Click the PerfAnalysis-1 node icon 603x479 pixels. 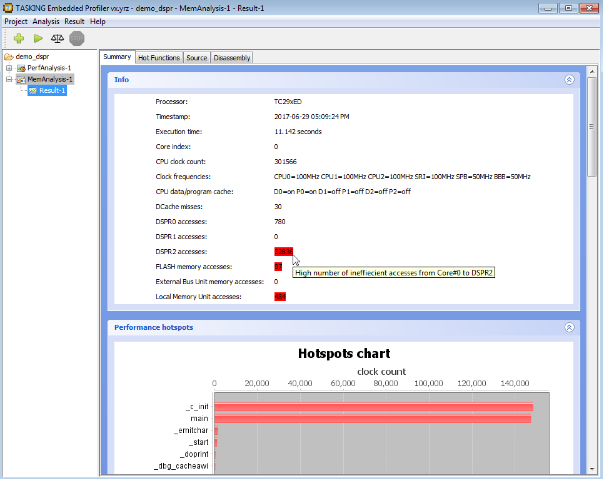[21, 68]
